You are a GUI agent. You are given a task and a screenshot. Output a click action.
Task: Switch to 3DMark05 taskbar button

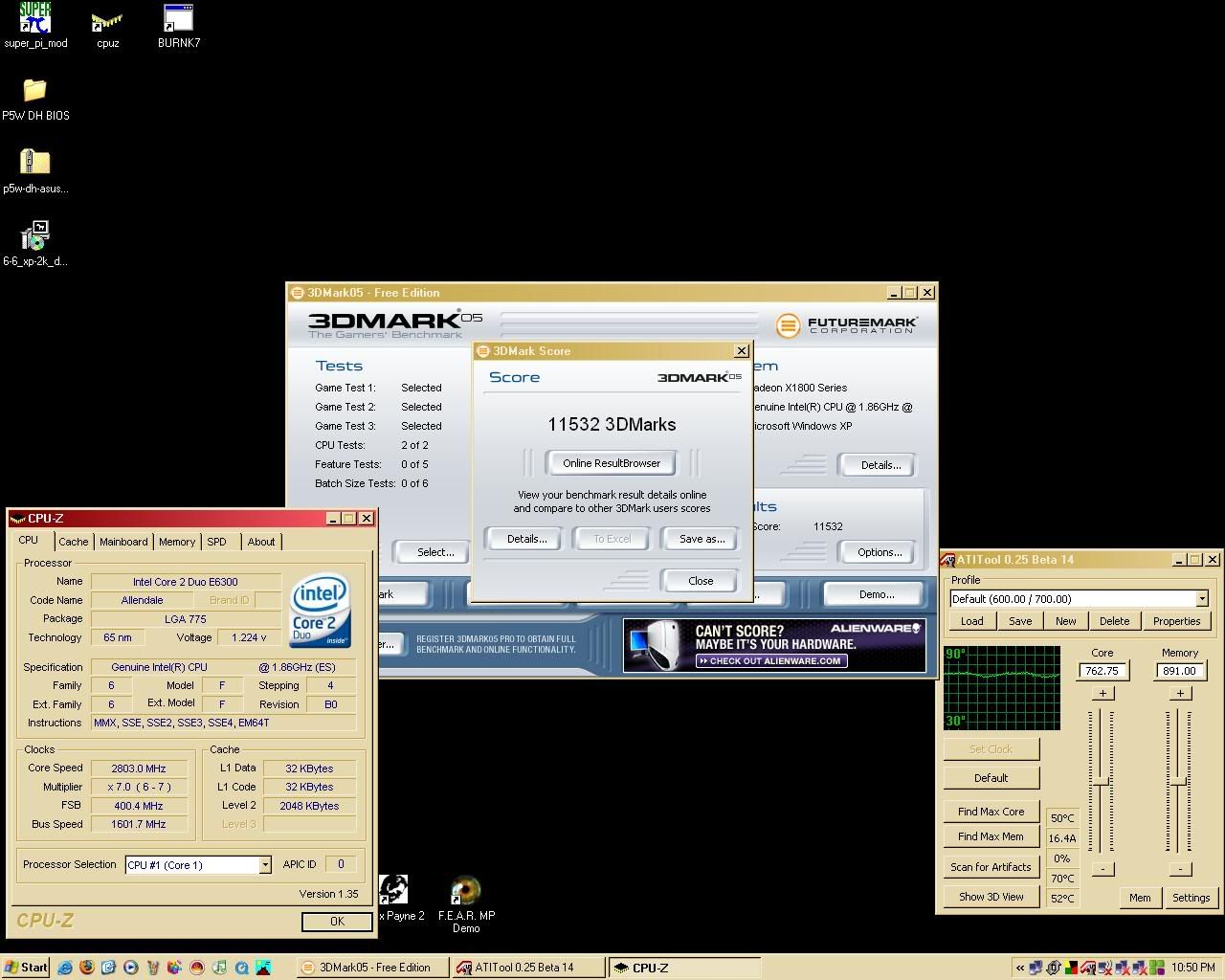[x=370, y=968]
